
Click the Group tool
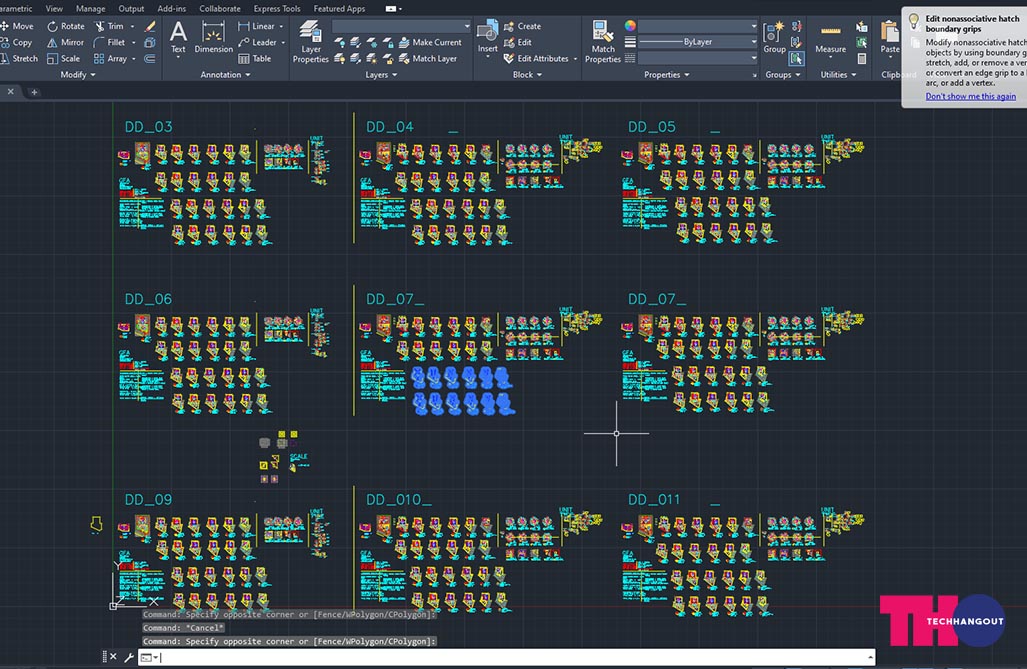click(x=774, y=37)
